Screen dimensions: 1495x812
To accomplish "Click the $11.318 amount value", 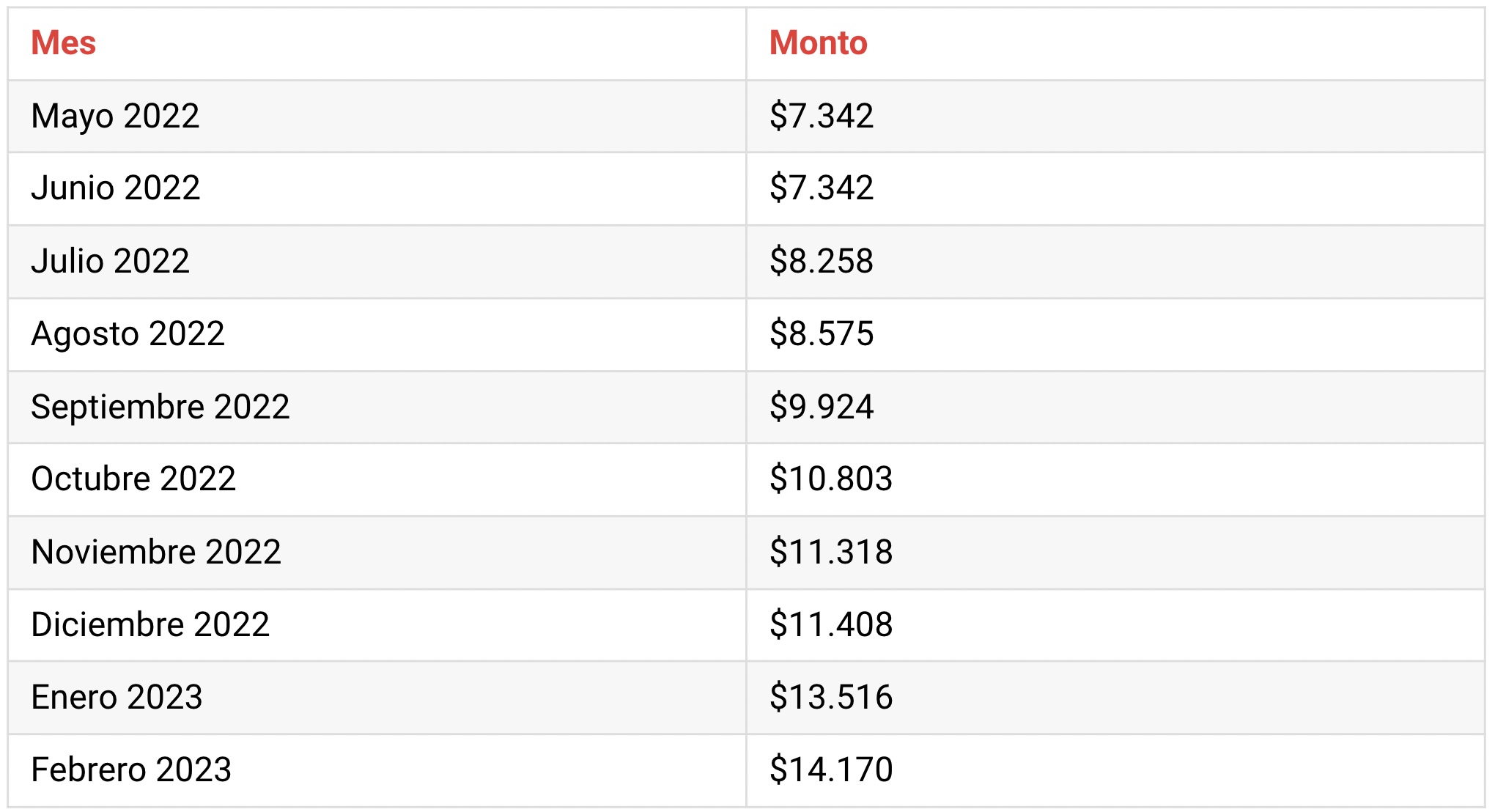I will (x=831, y=553).
